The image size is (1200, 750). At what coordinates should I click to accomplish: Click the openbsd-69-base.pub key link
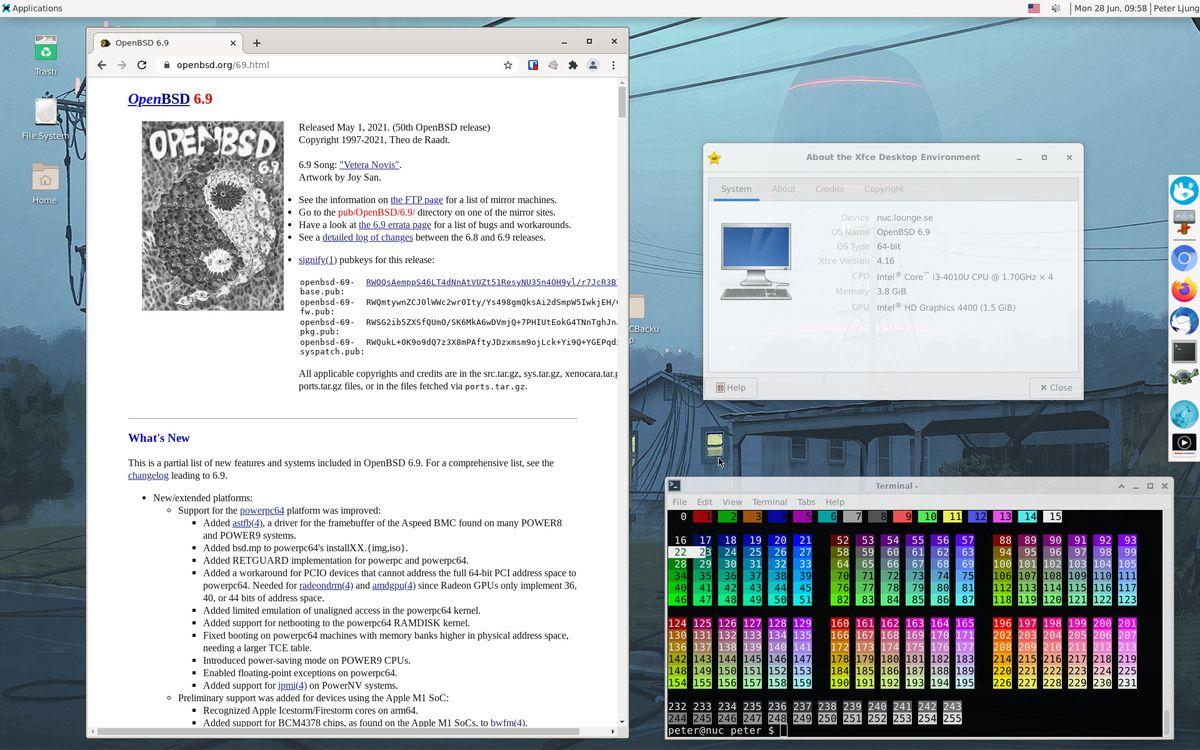click(491, 283)
